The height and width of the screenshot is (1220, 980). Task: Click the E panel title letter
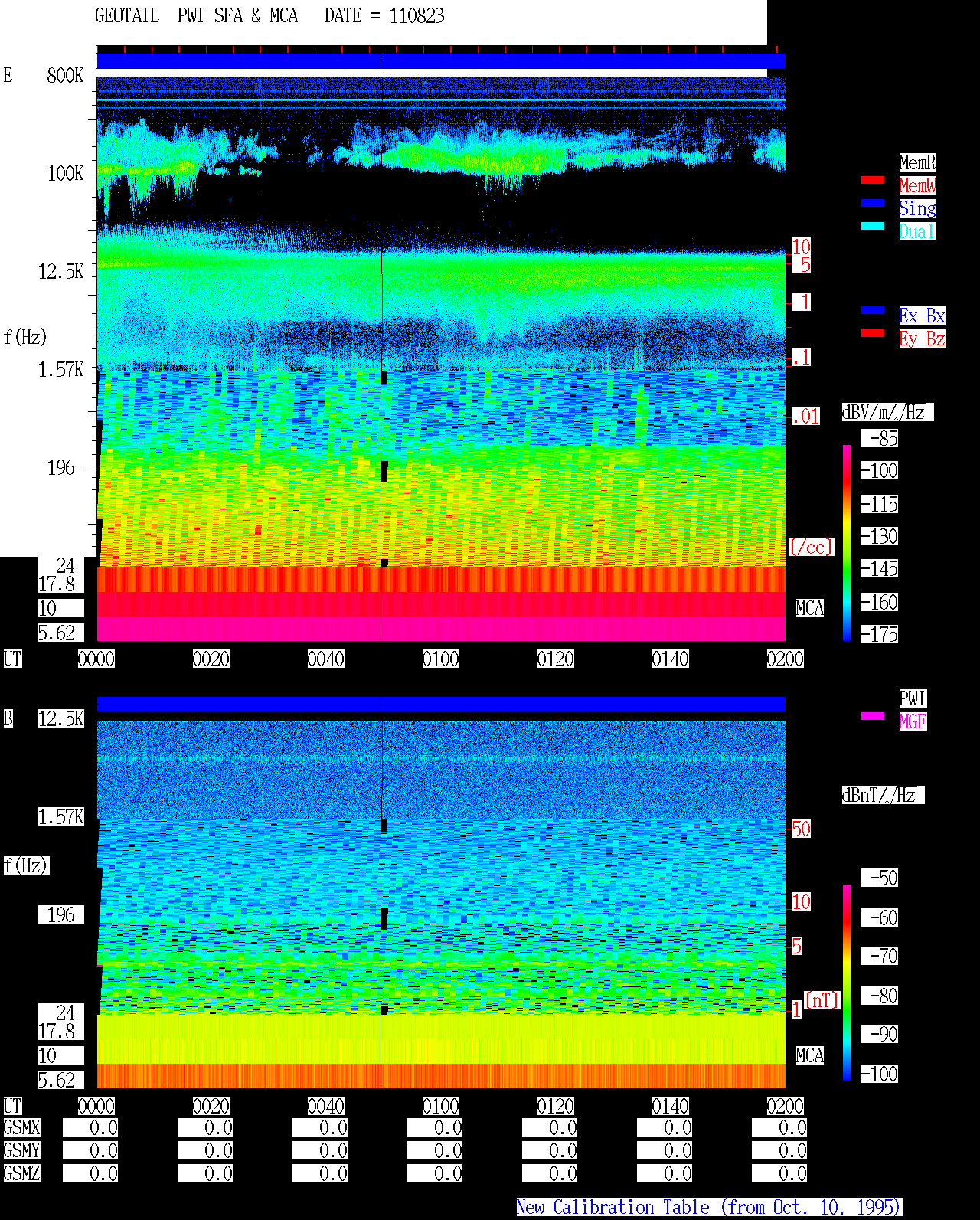click(8, 75)
